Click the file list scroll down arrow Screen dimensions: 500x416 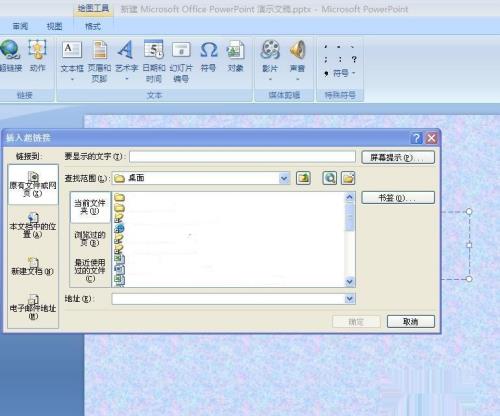(x=349, y=282)
